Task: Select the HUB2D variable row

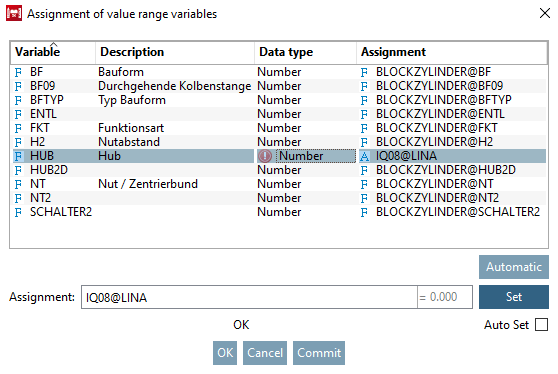Action: (x=279, y=170)
